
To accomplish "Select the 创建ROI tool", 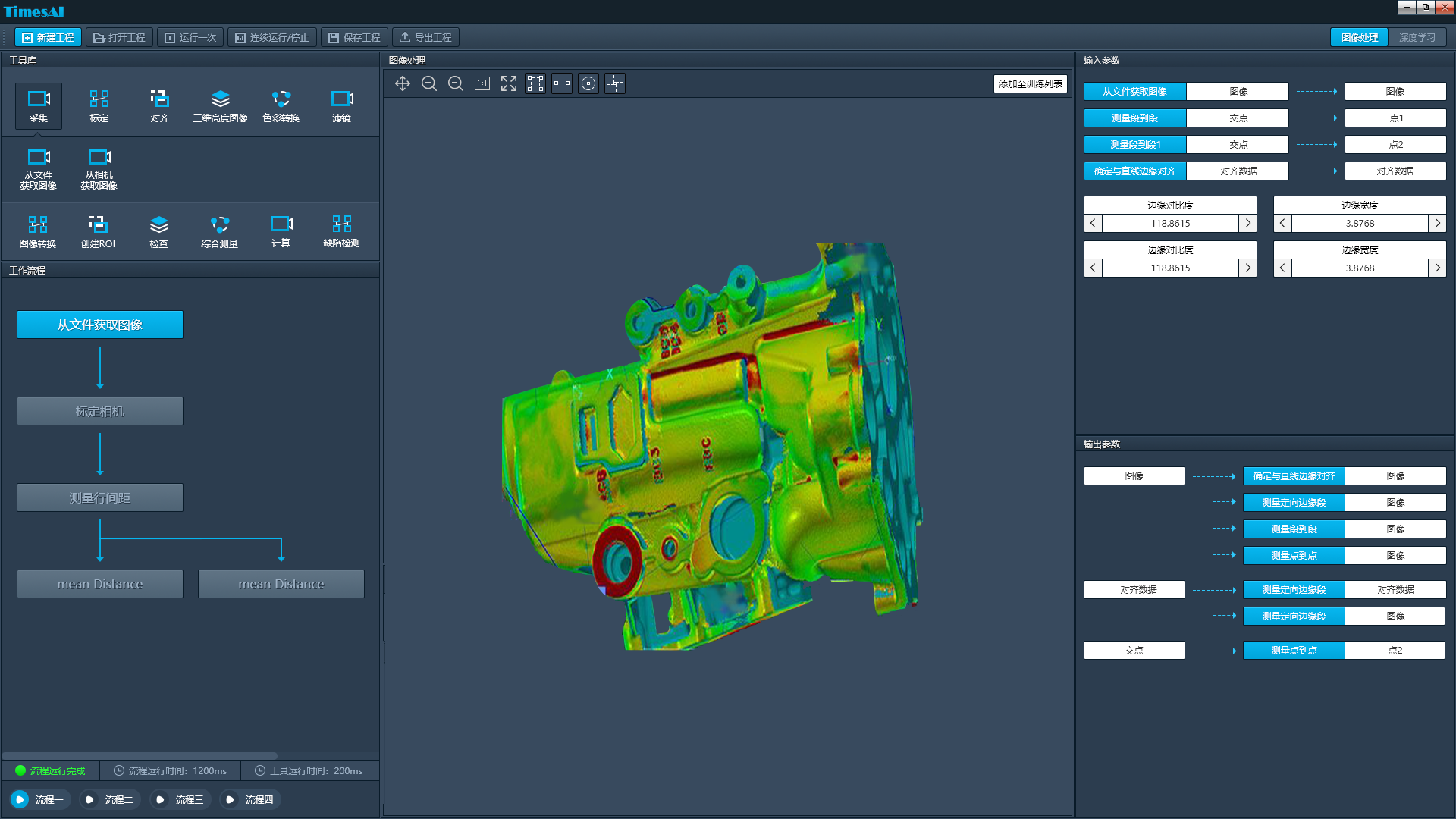I will tap(99, 232).
